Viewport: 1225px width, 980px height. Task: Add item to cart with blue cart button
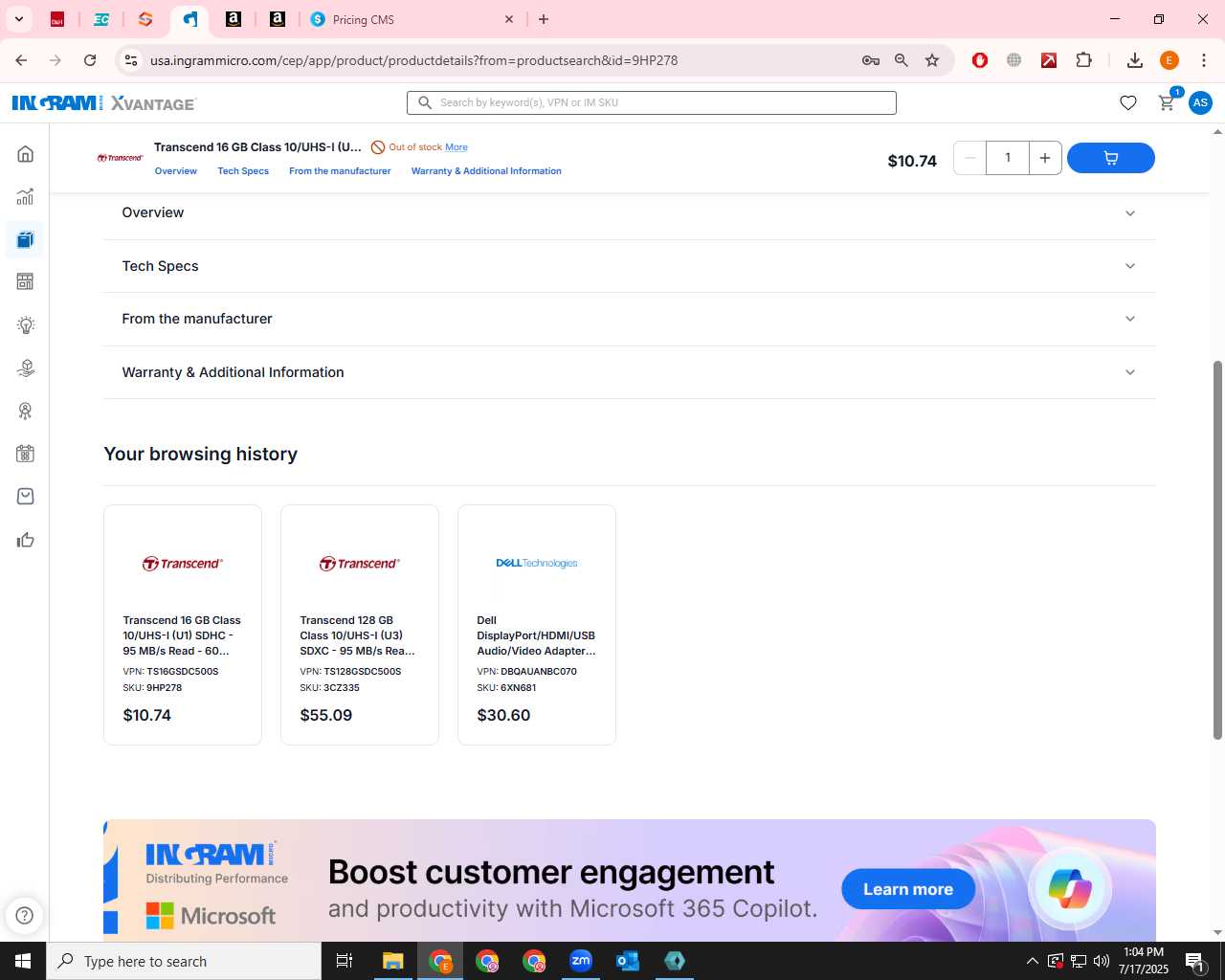(1110, 158)
